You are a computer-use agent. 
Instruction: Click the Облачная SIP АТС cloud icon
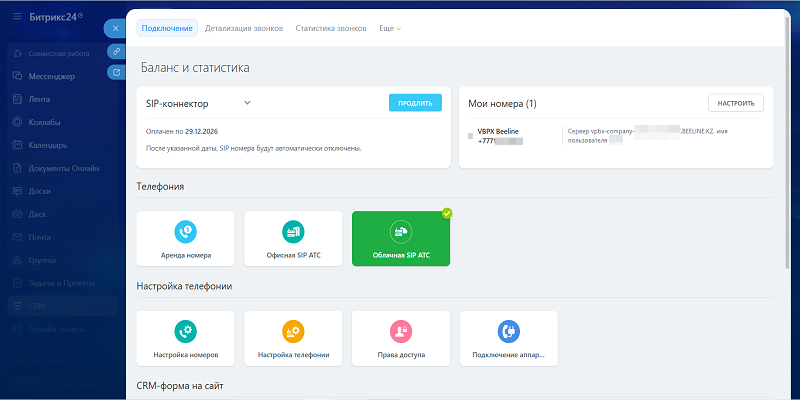point(401,232)
